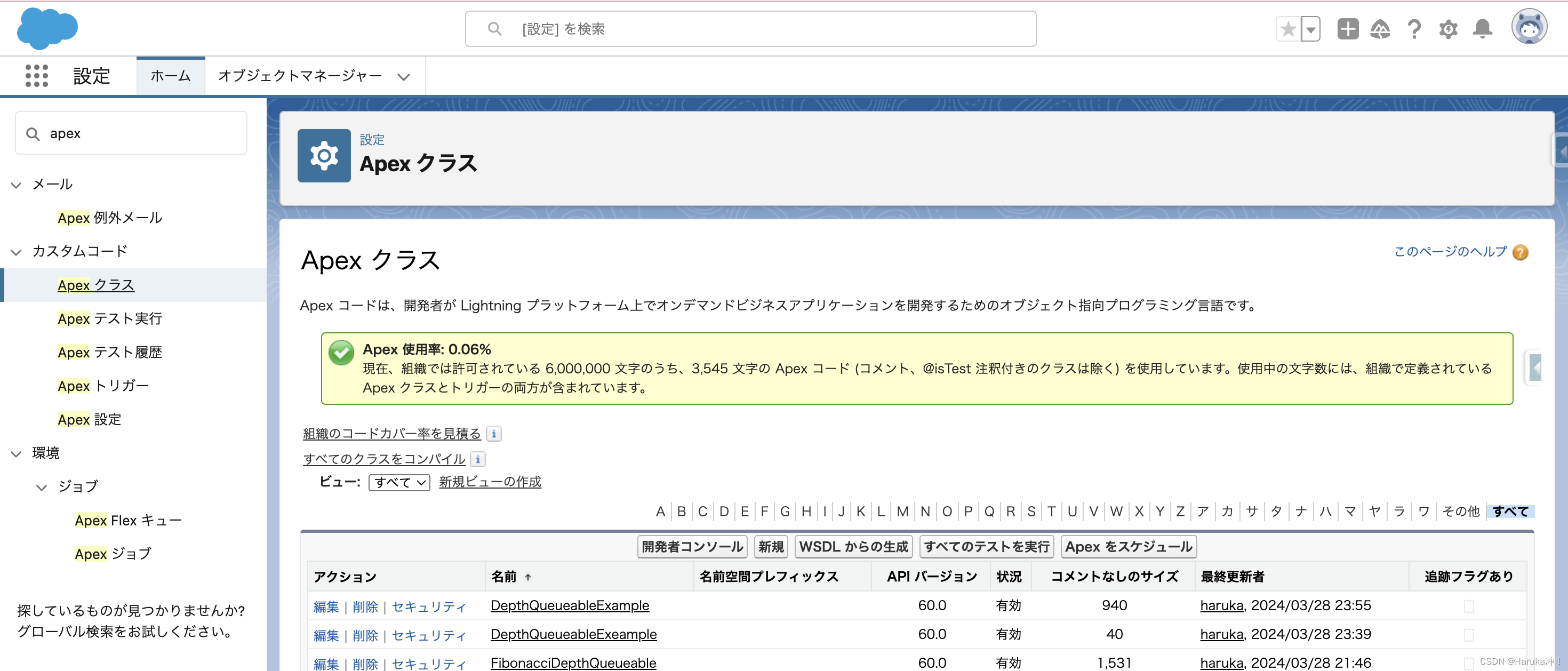Open the オブジェクトマネージャー tab
Viewport: 1568px width, 671px height.
(x=300, y=76)
